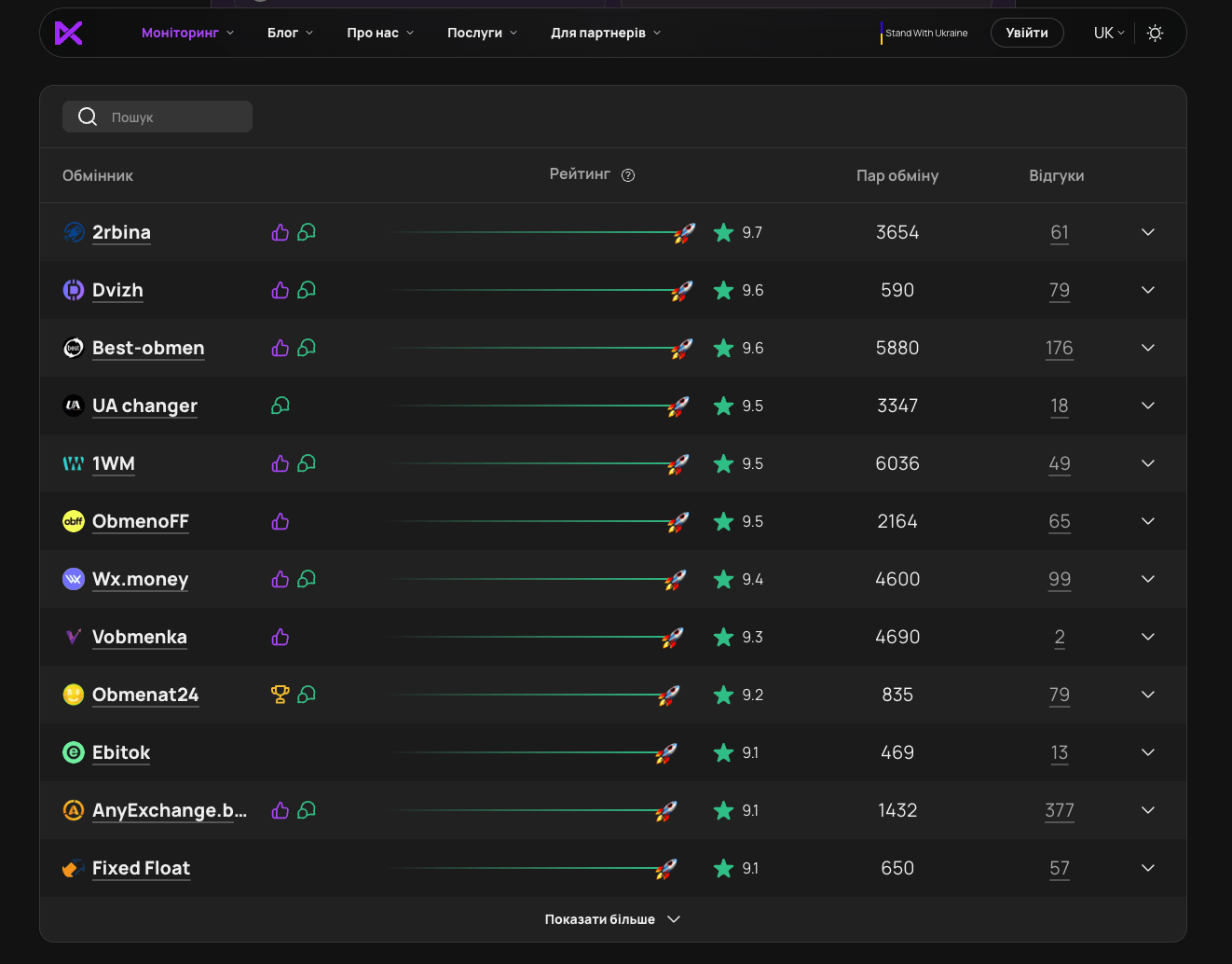Toggle the light/dark theme sun icon
The height and width of the screenshot is (964, 1232).
(x=1155, y=33)
